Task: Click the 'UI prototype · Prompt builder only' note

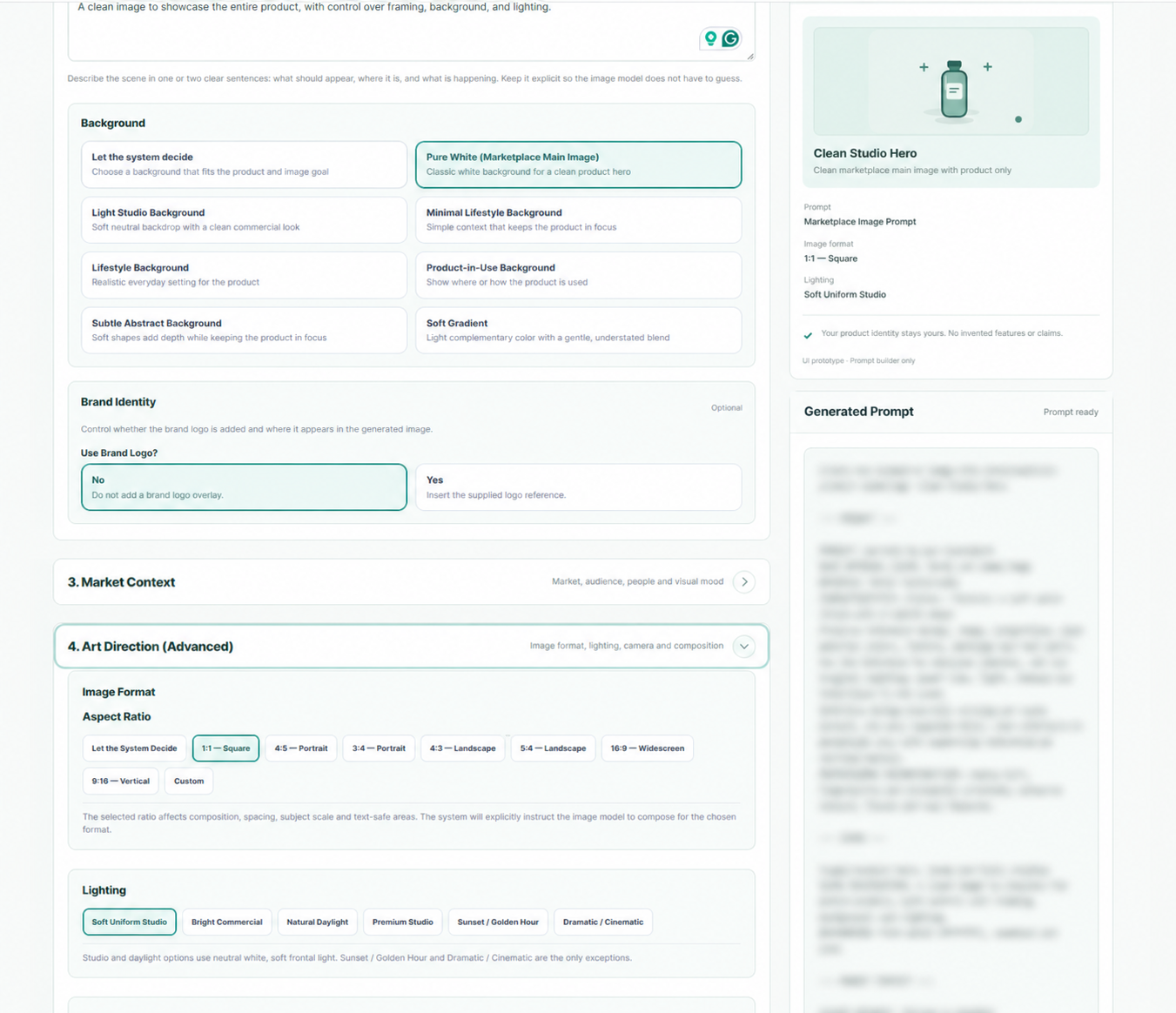Action: 858,360
